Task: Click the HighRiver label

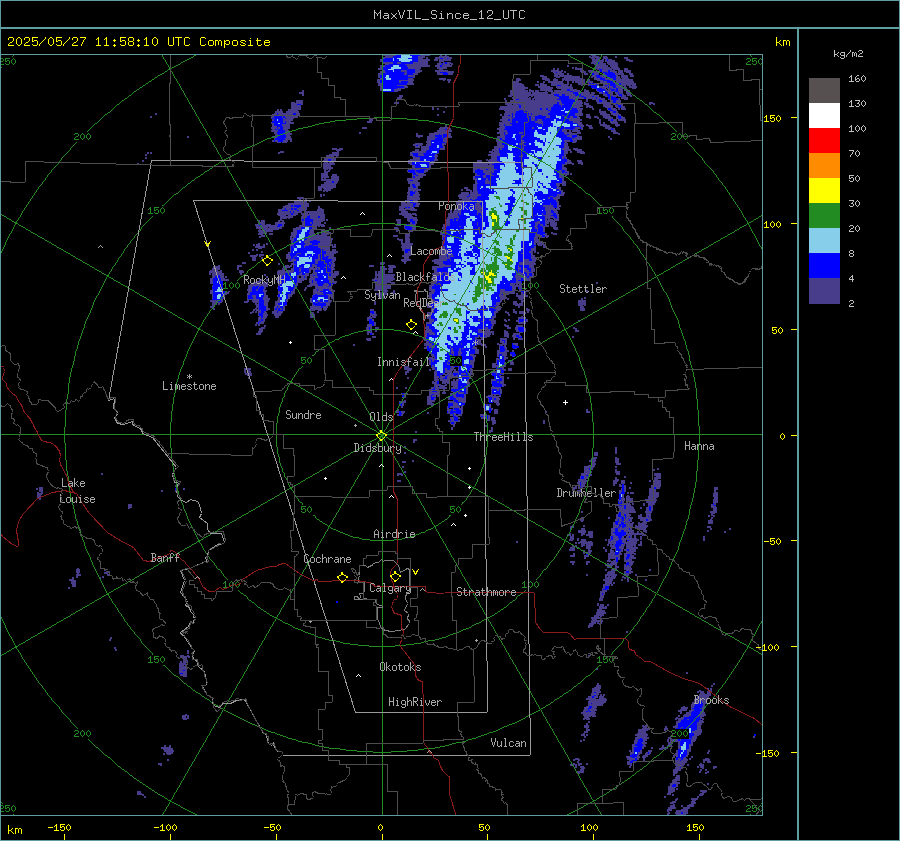Action: pyautogui.click(x=415, y=702)
